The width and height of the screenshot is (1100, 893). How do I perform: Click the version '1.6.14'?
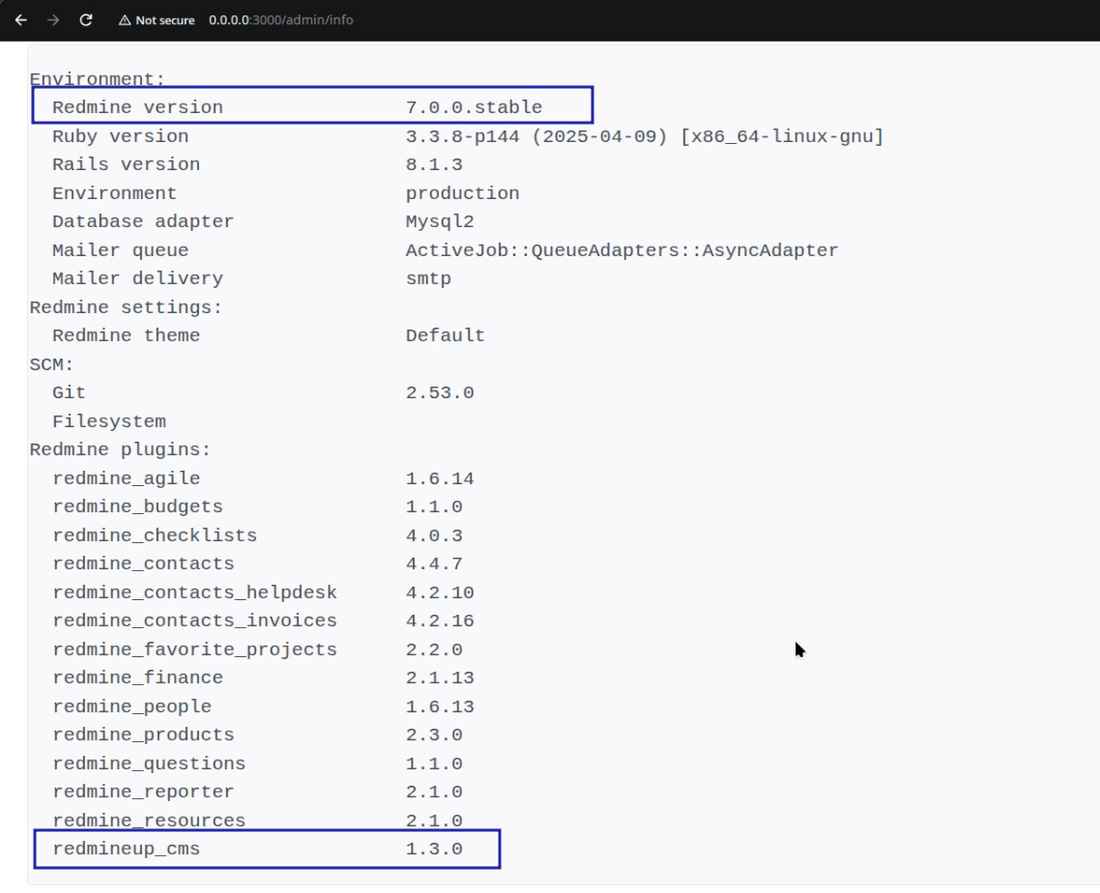pos(440,478)
